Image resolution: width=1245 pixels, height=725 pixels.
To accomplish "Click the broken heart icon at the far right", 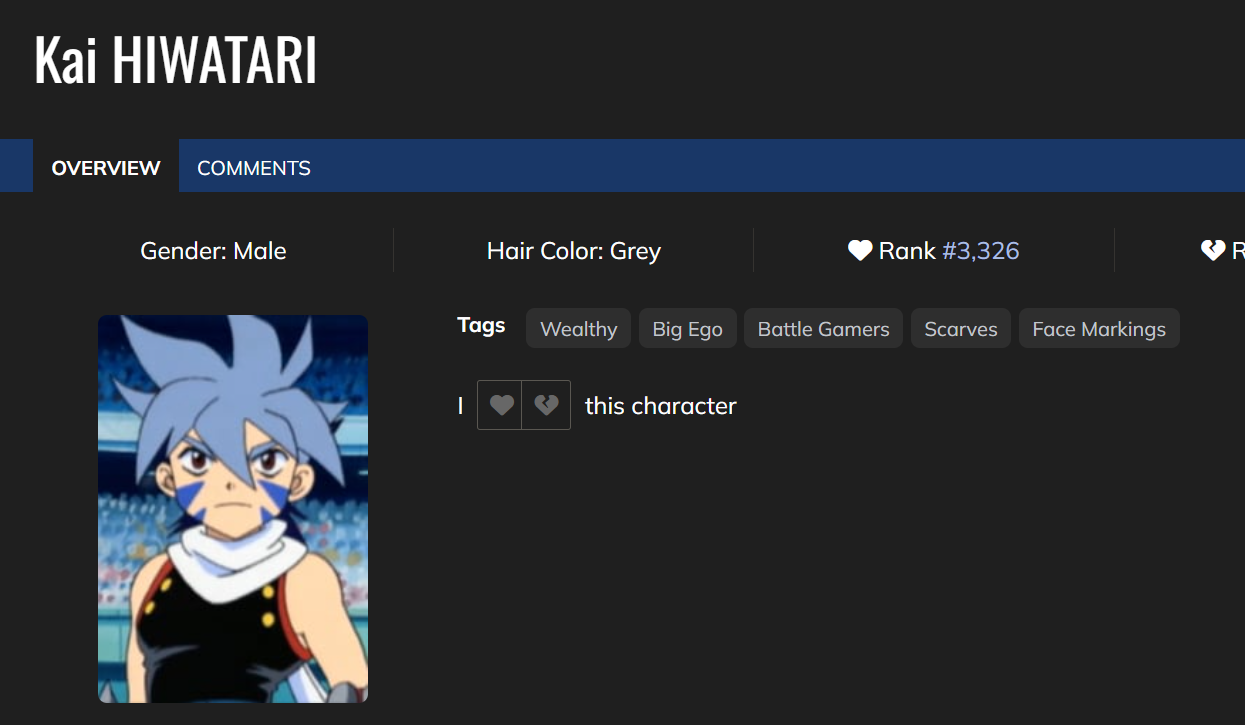I will click(x=1212, y=250).
